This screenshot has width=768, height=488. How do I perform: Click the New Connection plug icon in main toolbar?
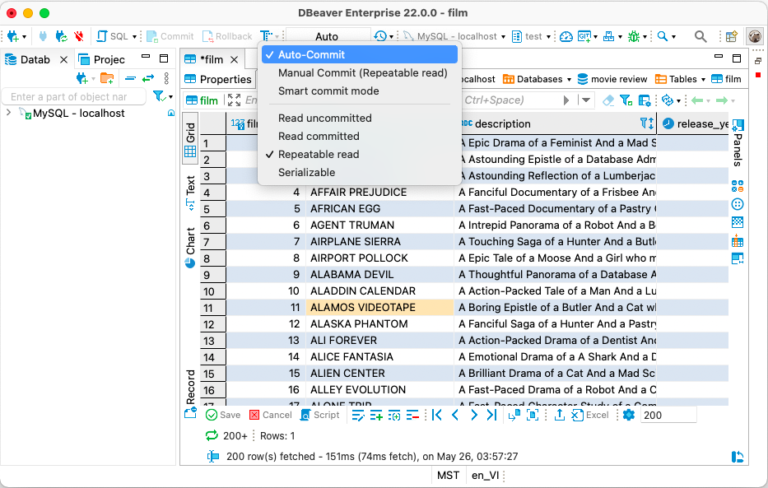[13, 36]
